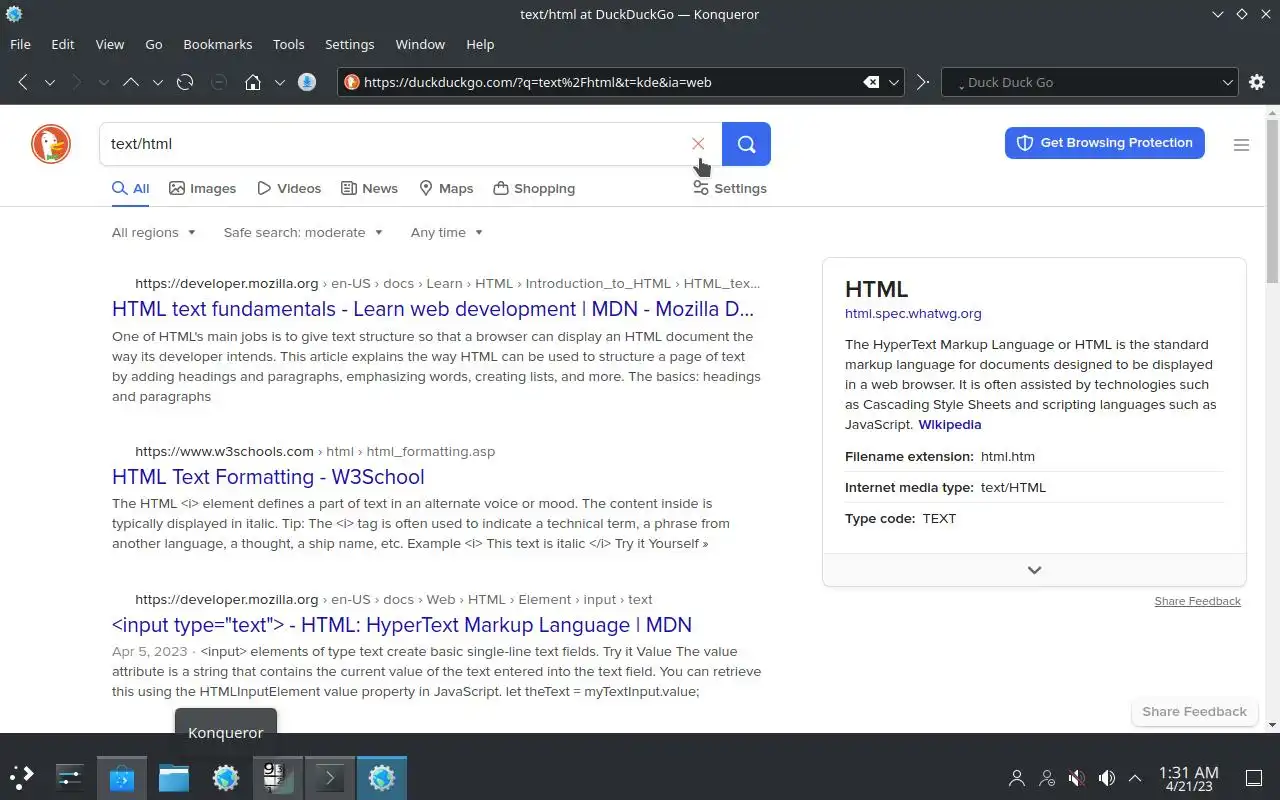Open the All regions dropdown
The width and height of the screenshot is (1280, 800).
(x=154, y=232)
